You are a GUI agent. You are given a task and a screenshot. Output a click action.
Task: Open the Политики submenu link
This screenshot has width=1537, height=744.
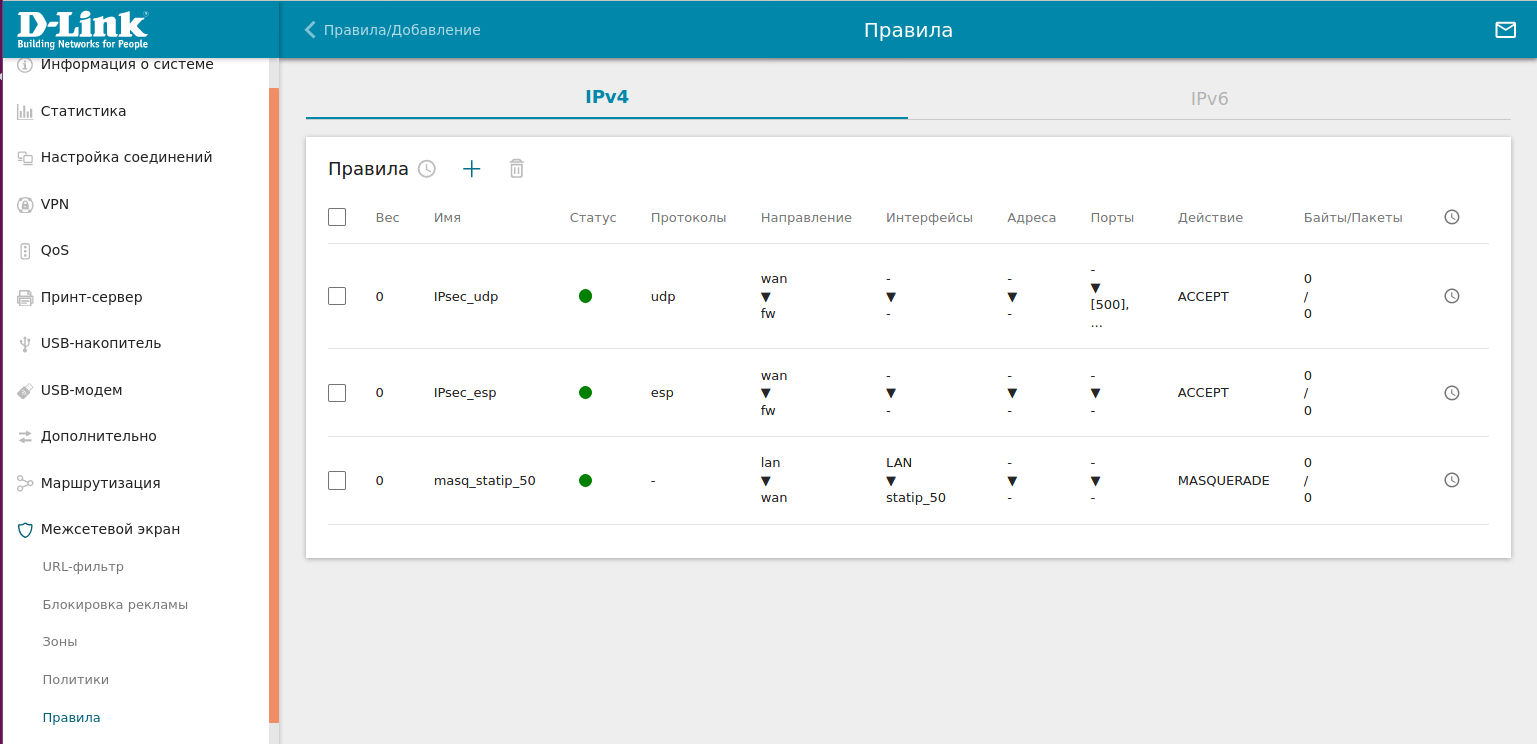tap(76, 680)
